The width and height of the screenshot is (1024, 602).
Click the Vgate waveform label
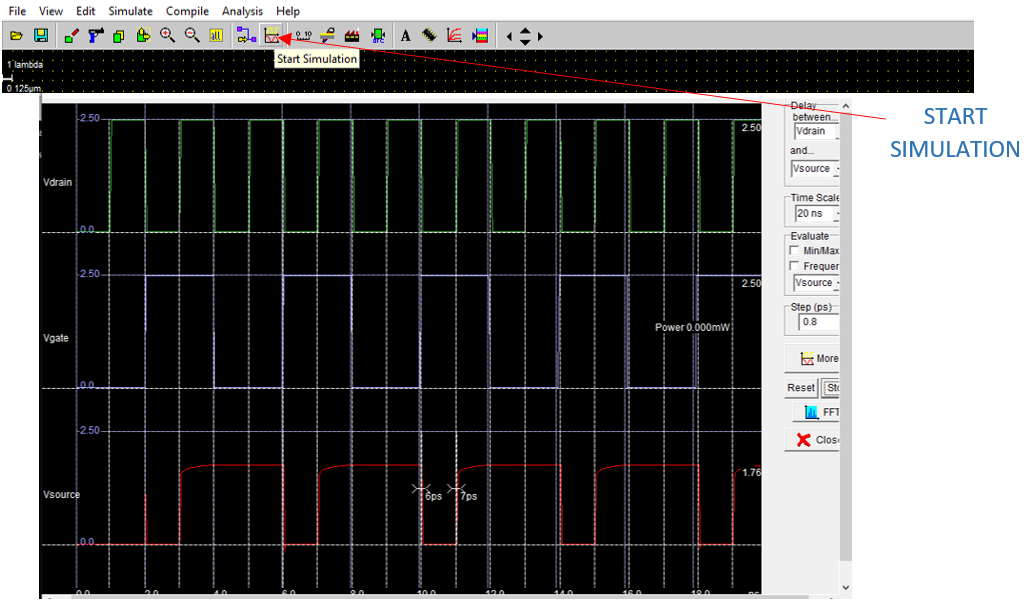[56, 338]
